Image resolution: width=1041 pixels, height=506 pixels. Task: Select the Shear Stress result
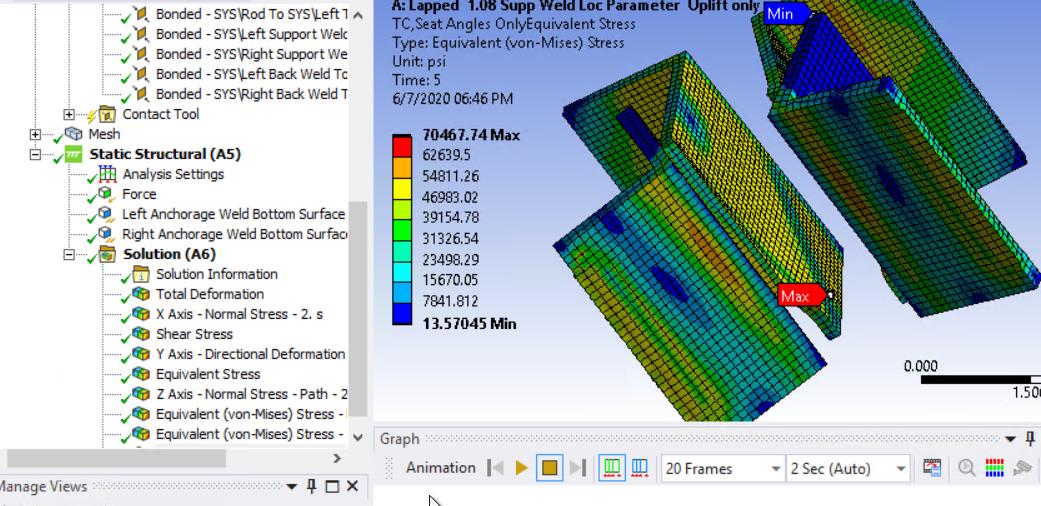click(x=195, y=333)
